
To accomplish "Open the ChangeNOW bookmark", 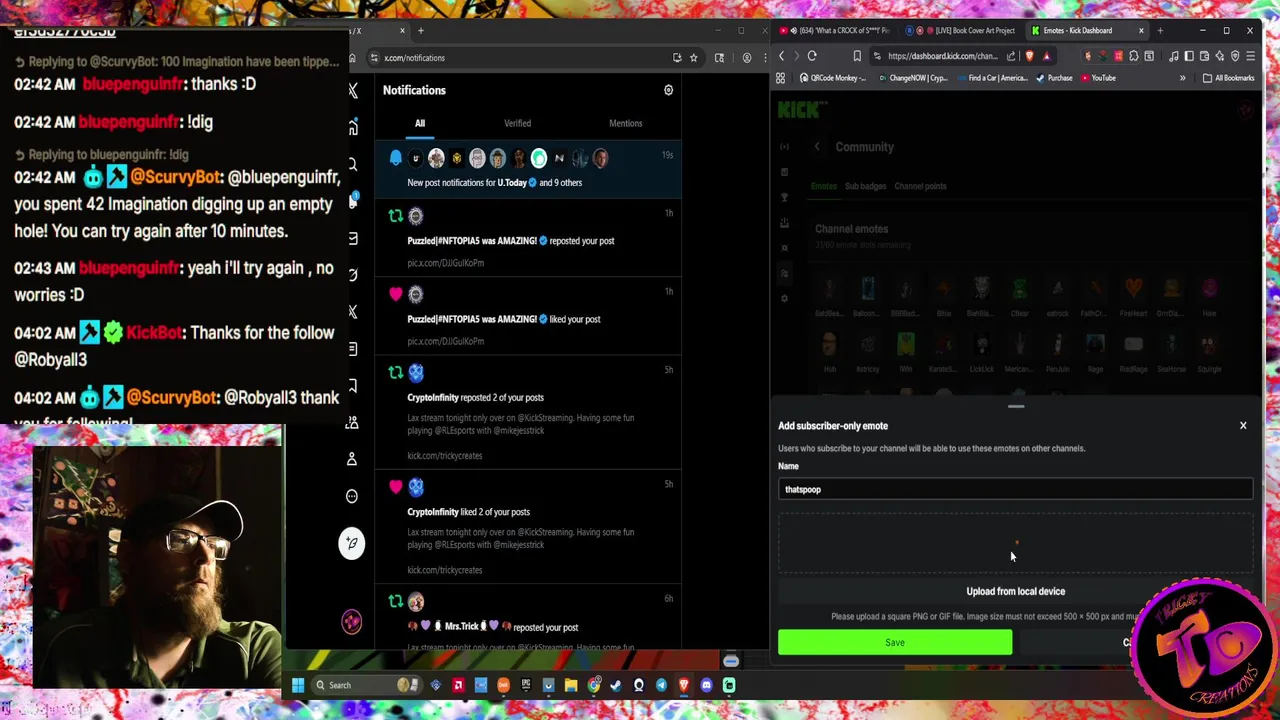I will (x=912, y=78).
